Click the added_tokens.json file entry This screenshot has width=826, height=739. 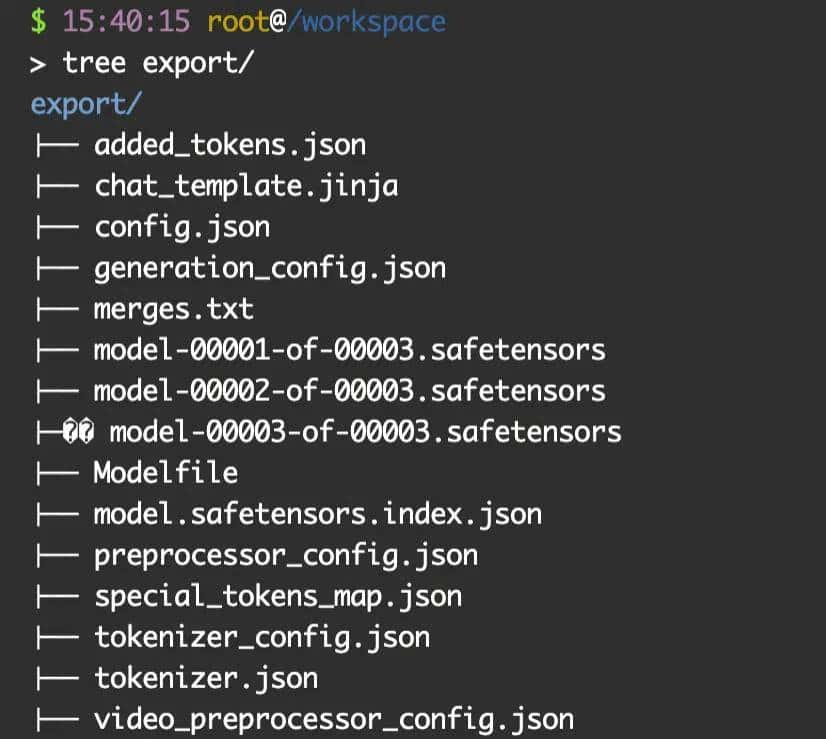click(x=230, y=145)
